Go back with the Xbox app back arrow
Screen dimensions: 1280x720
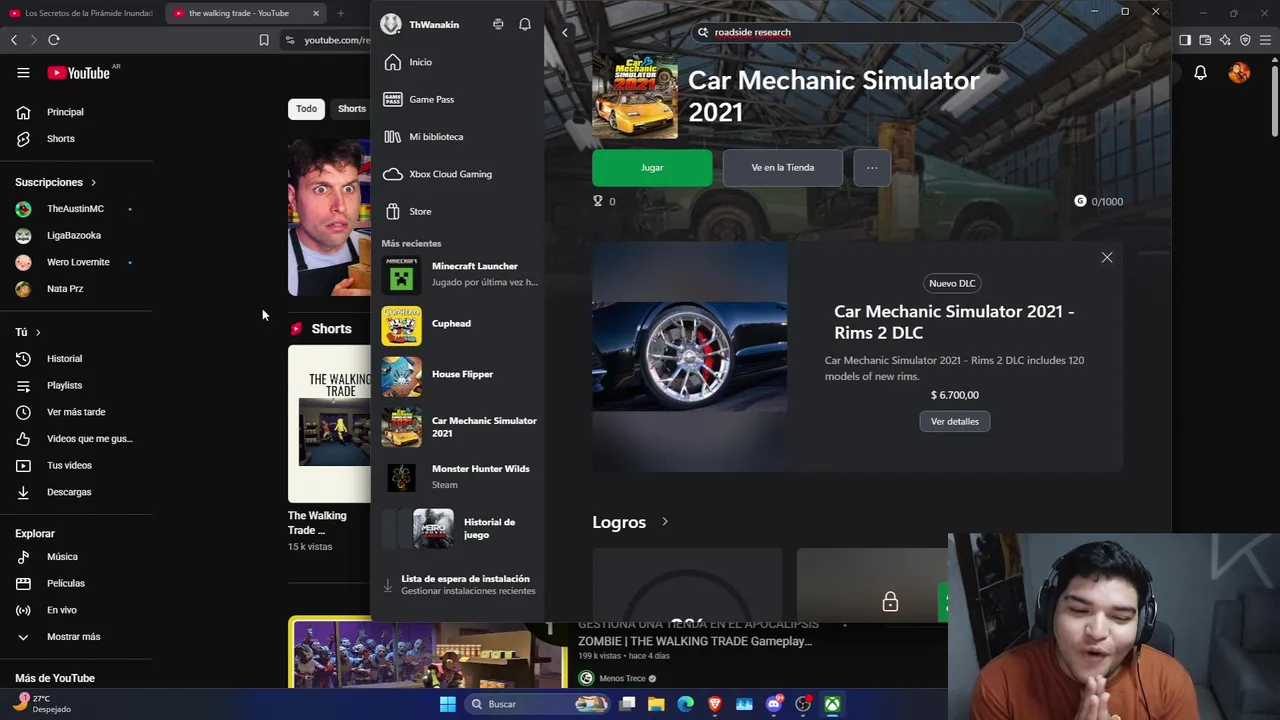coord(565,32)
